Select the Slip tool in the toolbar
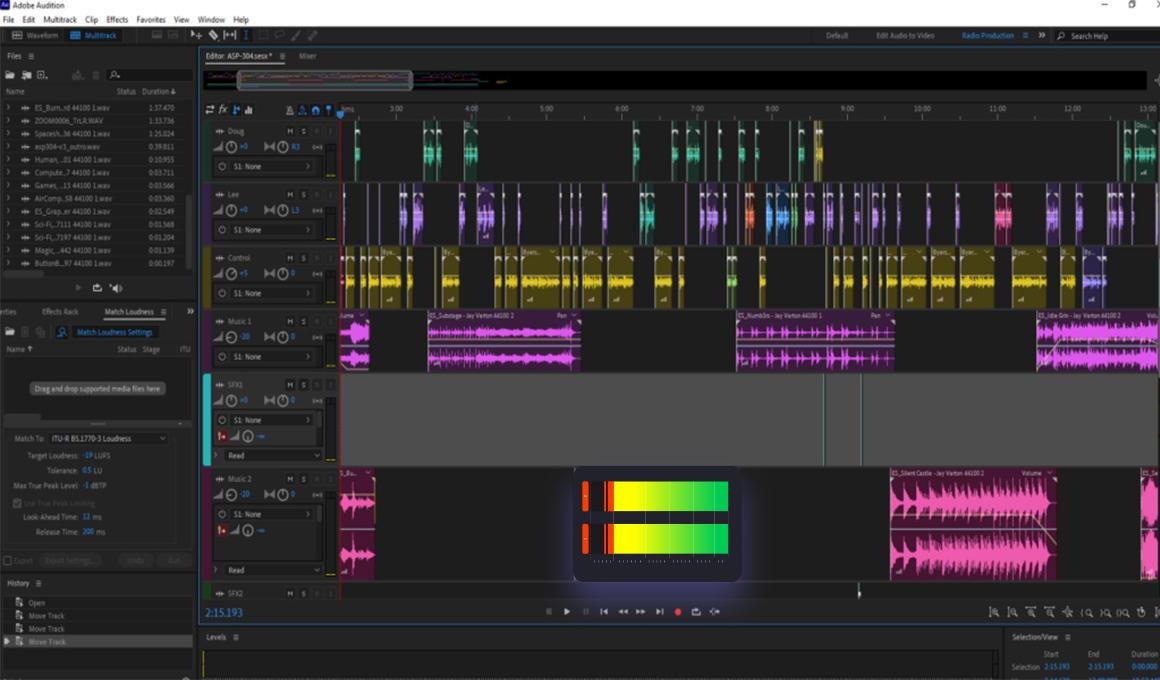This screenshot has width=1160, height=680. point(230,35)
